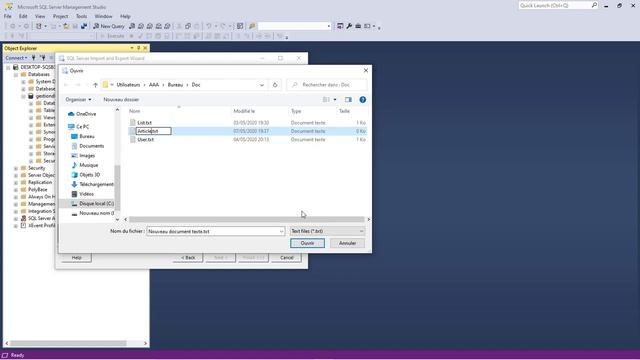Open Vidéos in navigation pane
Image resolution: width=640 pixels, height=360 pixels.
tap(83, 194)
